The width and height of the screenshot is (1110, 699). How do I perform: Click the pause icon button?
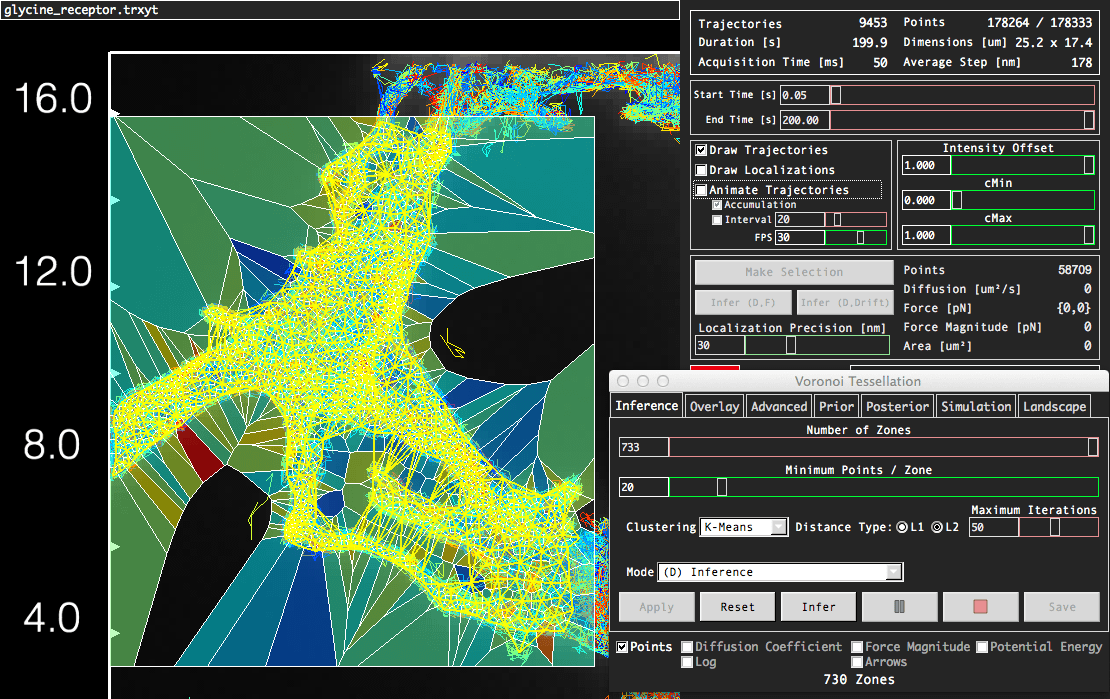click(900, 606)
